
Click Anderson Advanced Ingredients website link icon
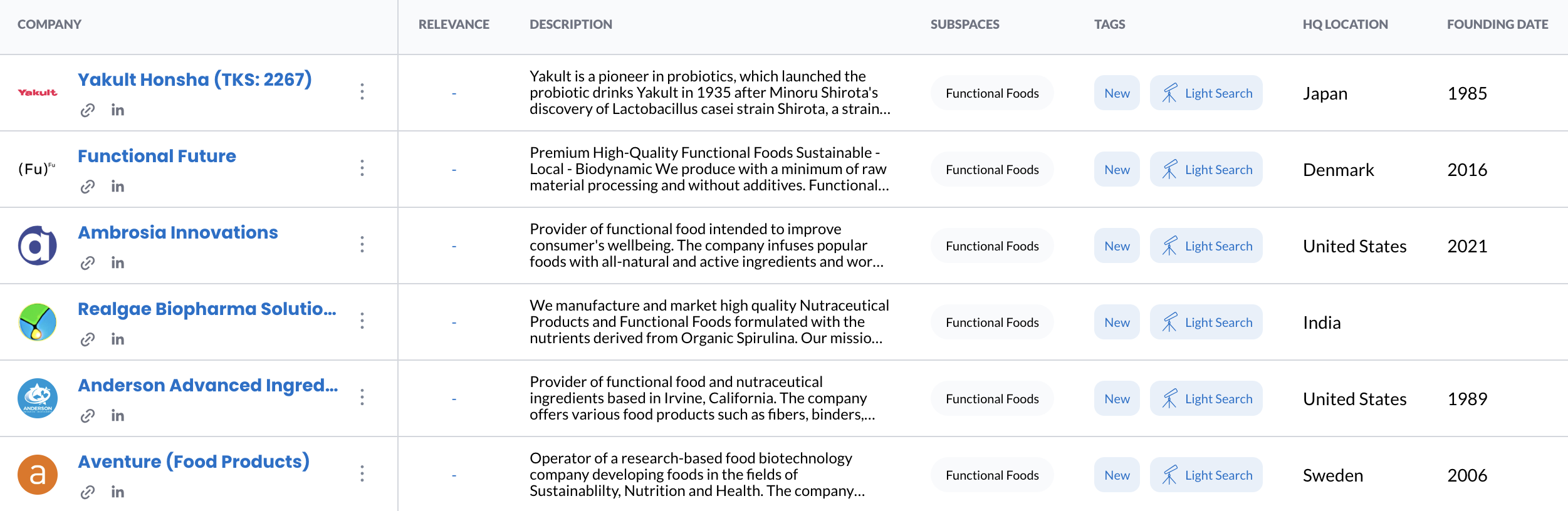(88, 416)
